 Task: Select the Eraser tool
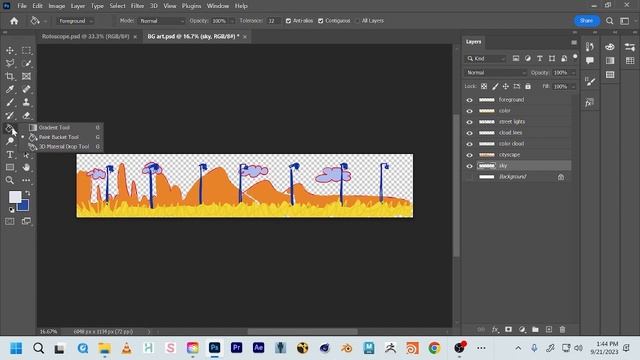pos(26,115)
